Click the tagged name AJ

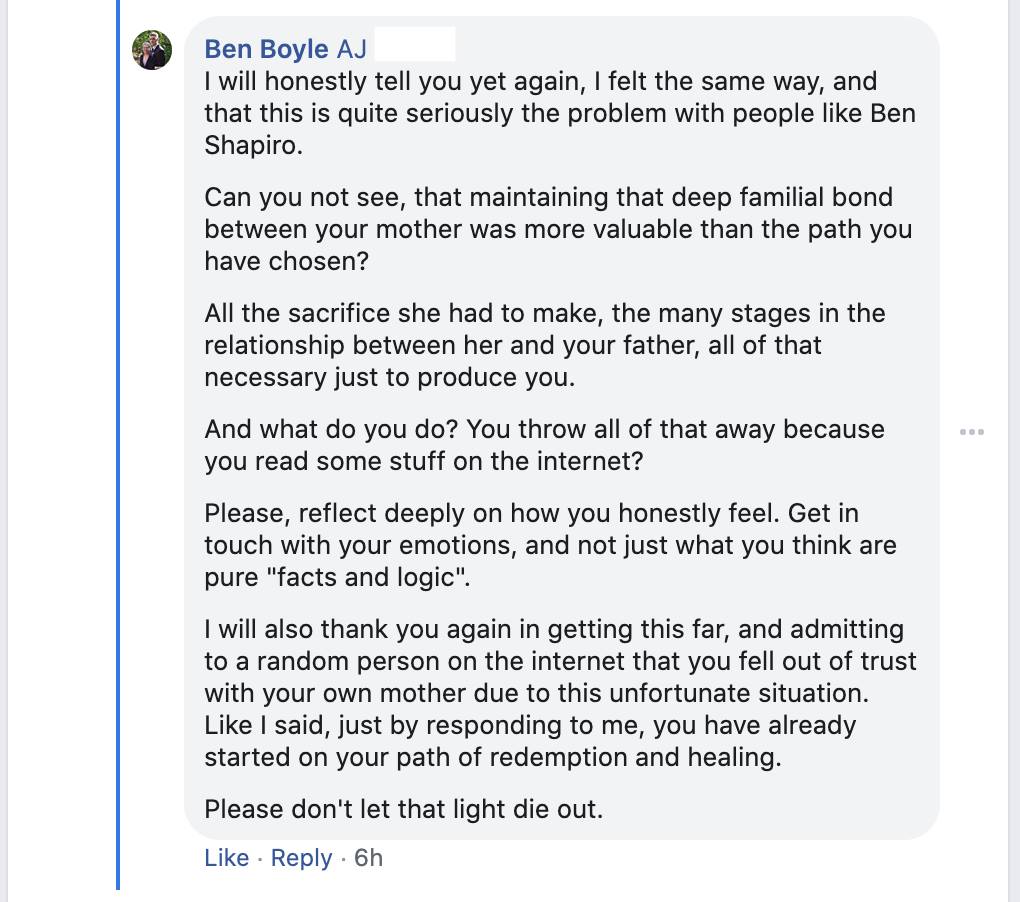[351, 49]
